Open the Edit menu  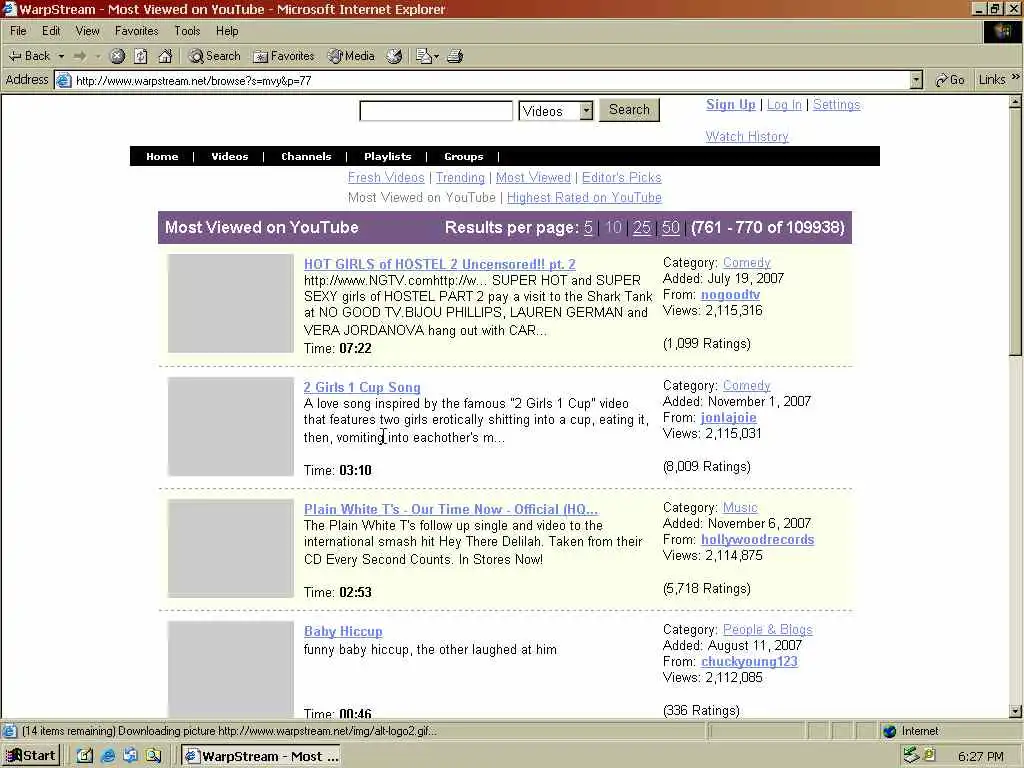(x=51, y=31)
